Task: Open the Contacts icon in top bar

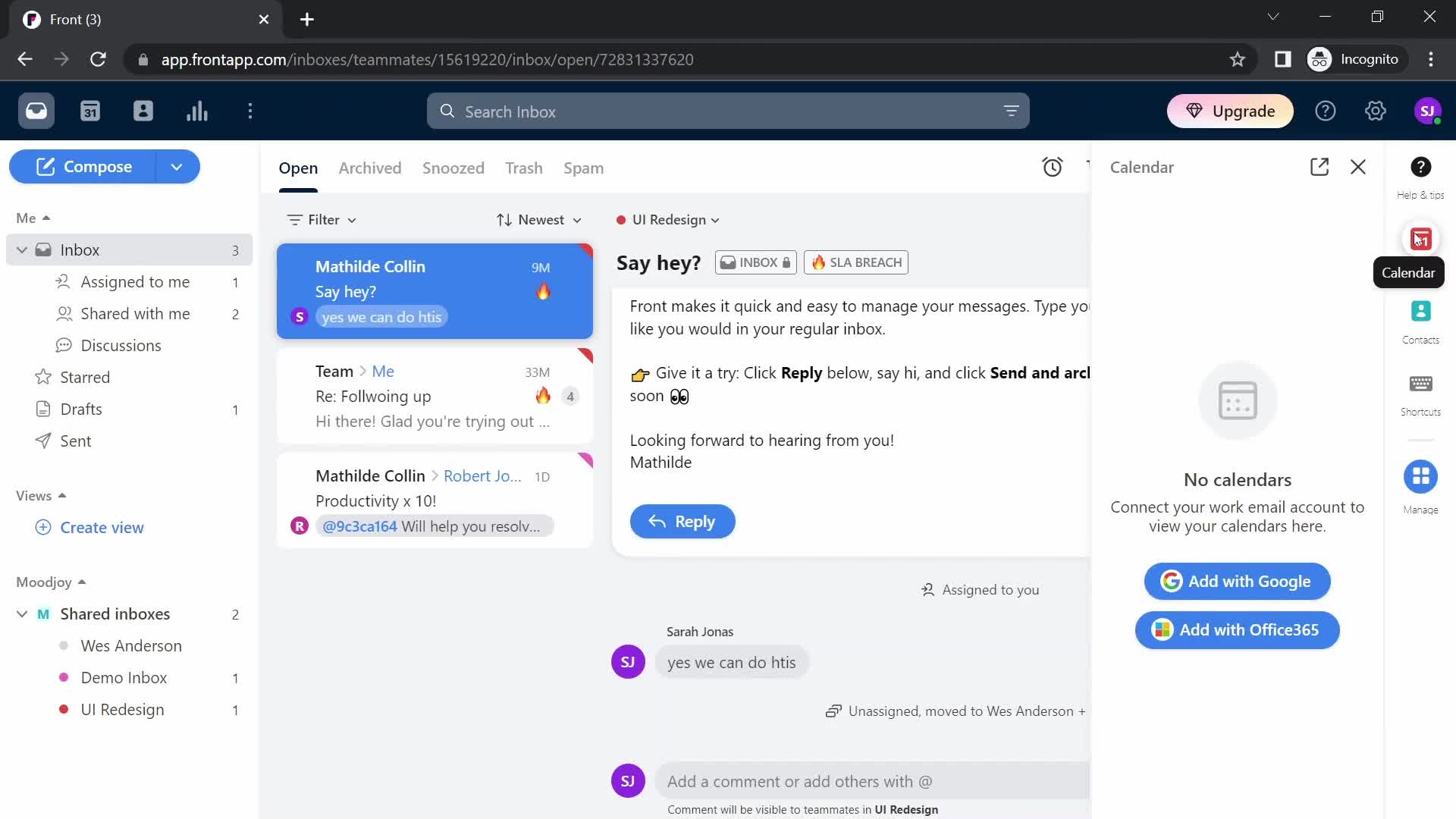Action: (x=143, y=111)
